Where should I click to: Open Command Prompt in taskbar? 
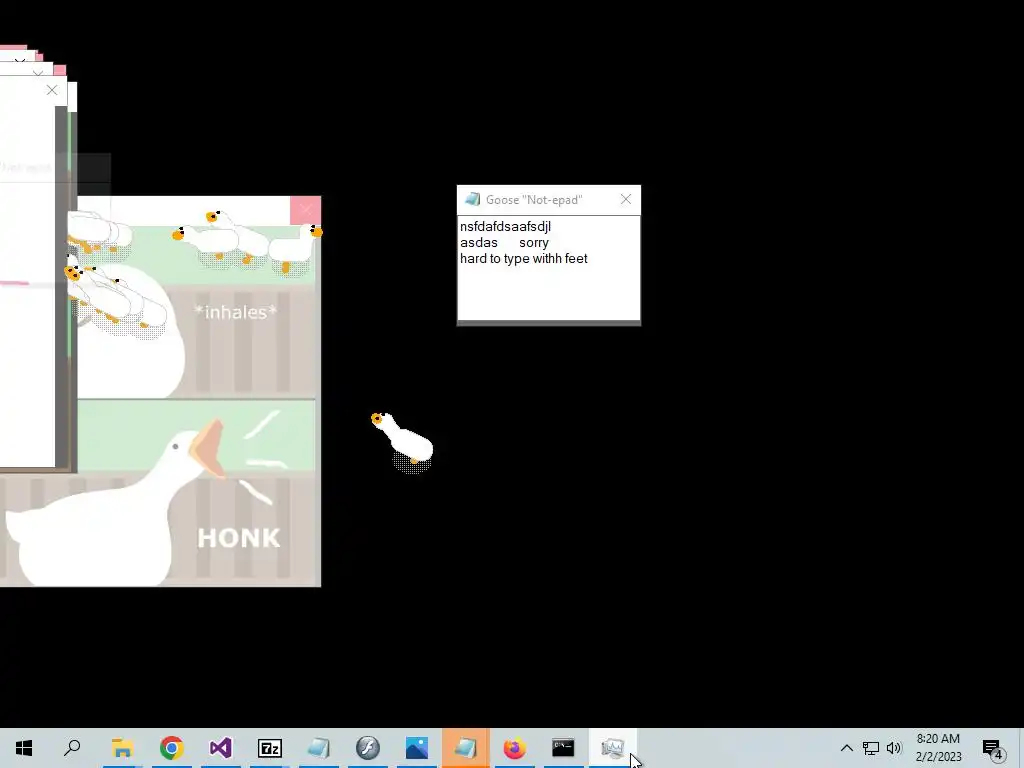point(563,748)
